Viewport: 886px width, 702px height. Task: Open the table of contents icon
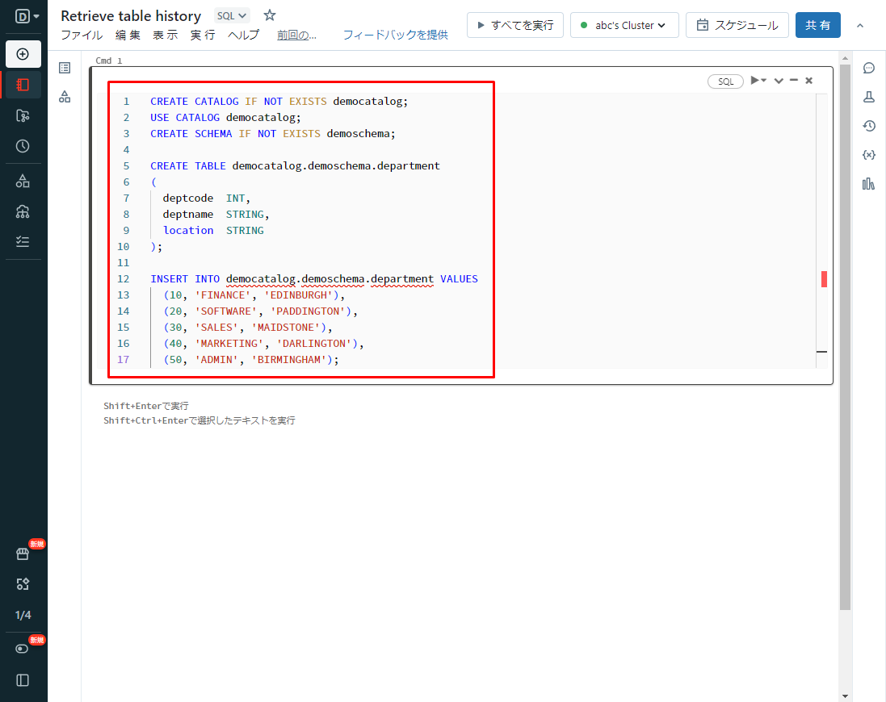tap(65, 68)
